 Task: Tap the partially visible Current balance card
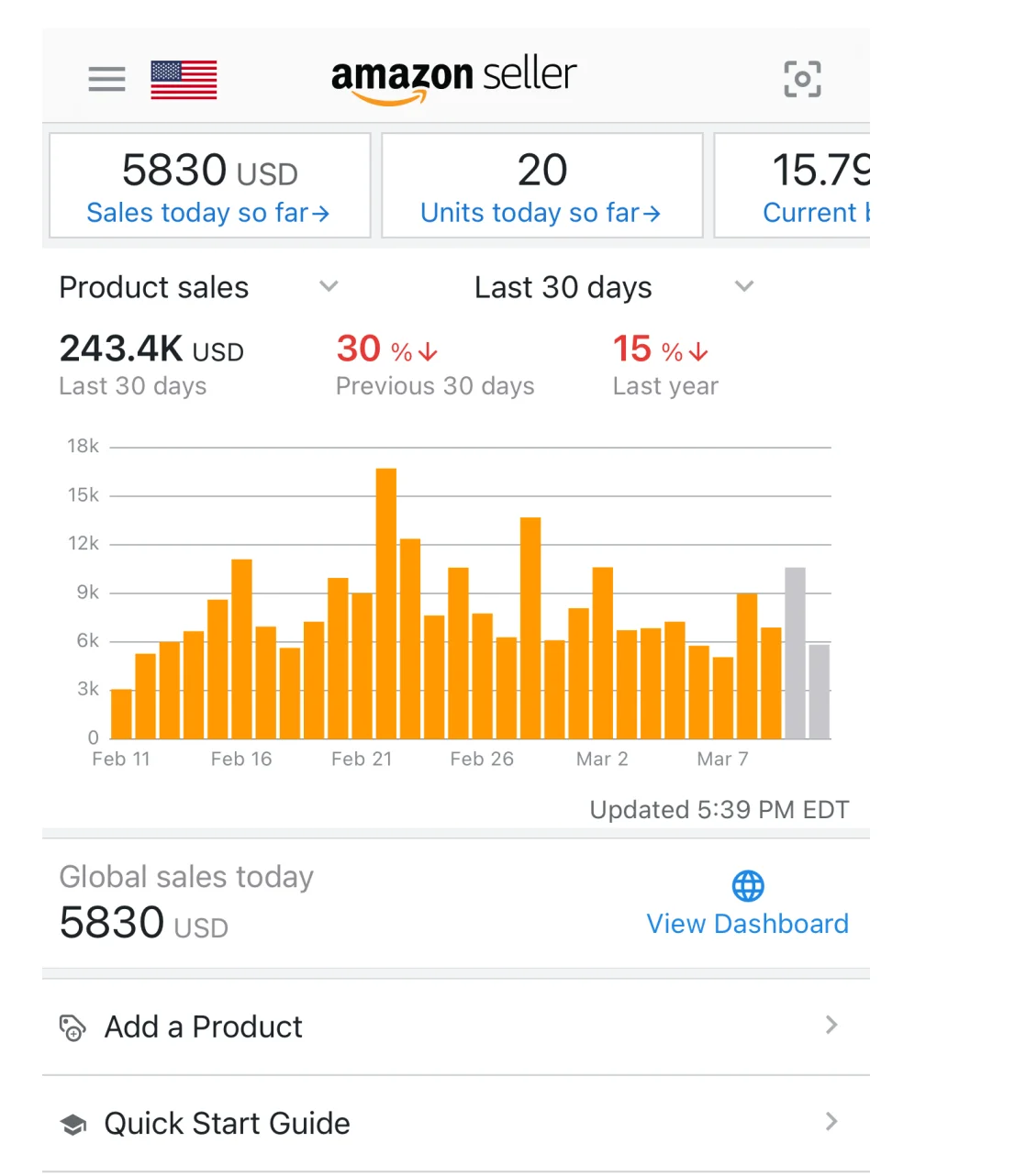793,185
